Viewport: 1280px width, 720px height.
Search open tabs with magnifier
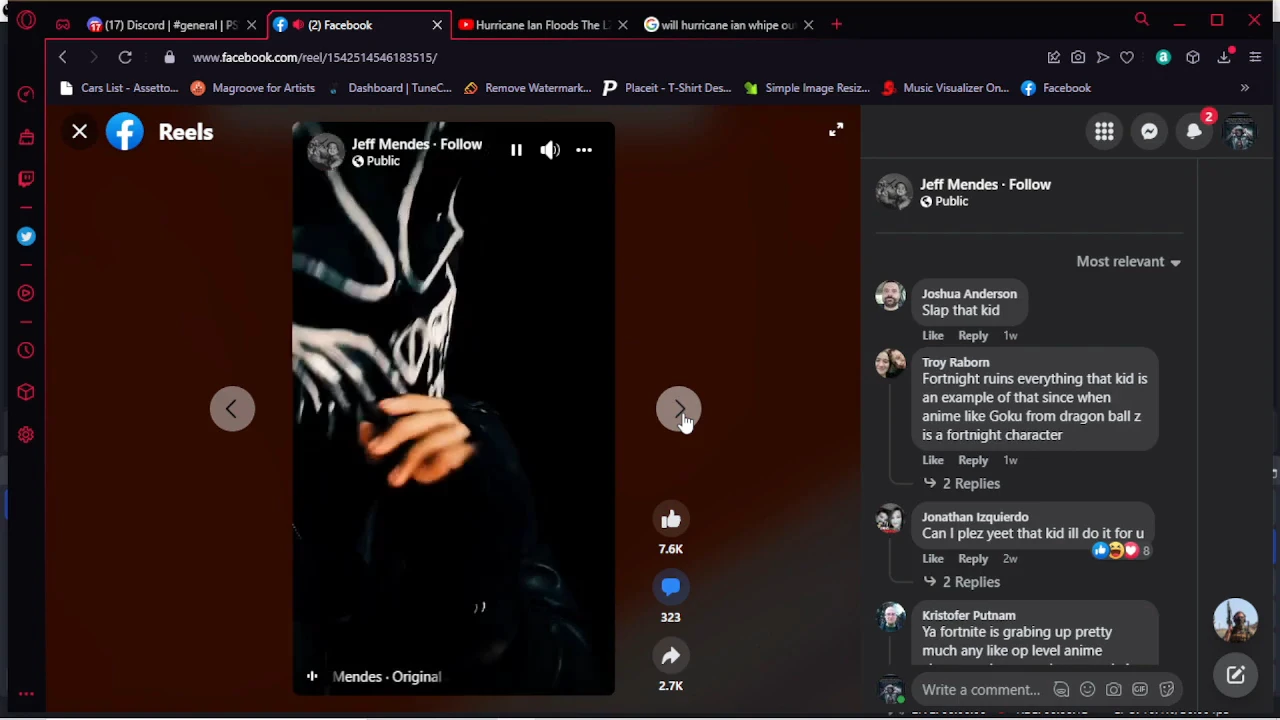(x=1141, y=19)
